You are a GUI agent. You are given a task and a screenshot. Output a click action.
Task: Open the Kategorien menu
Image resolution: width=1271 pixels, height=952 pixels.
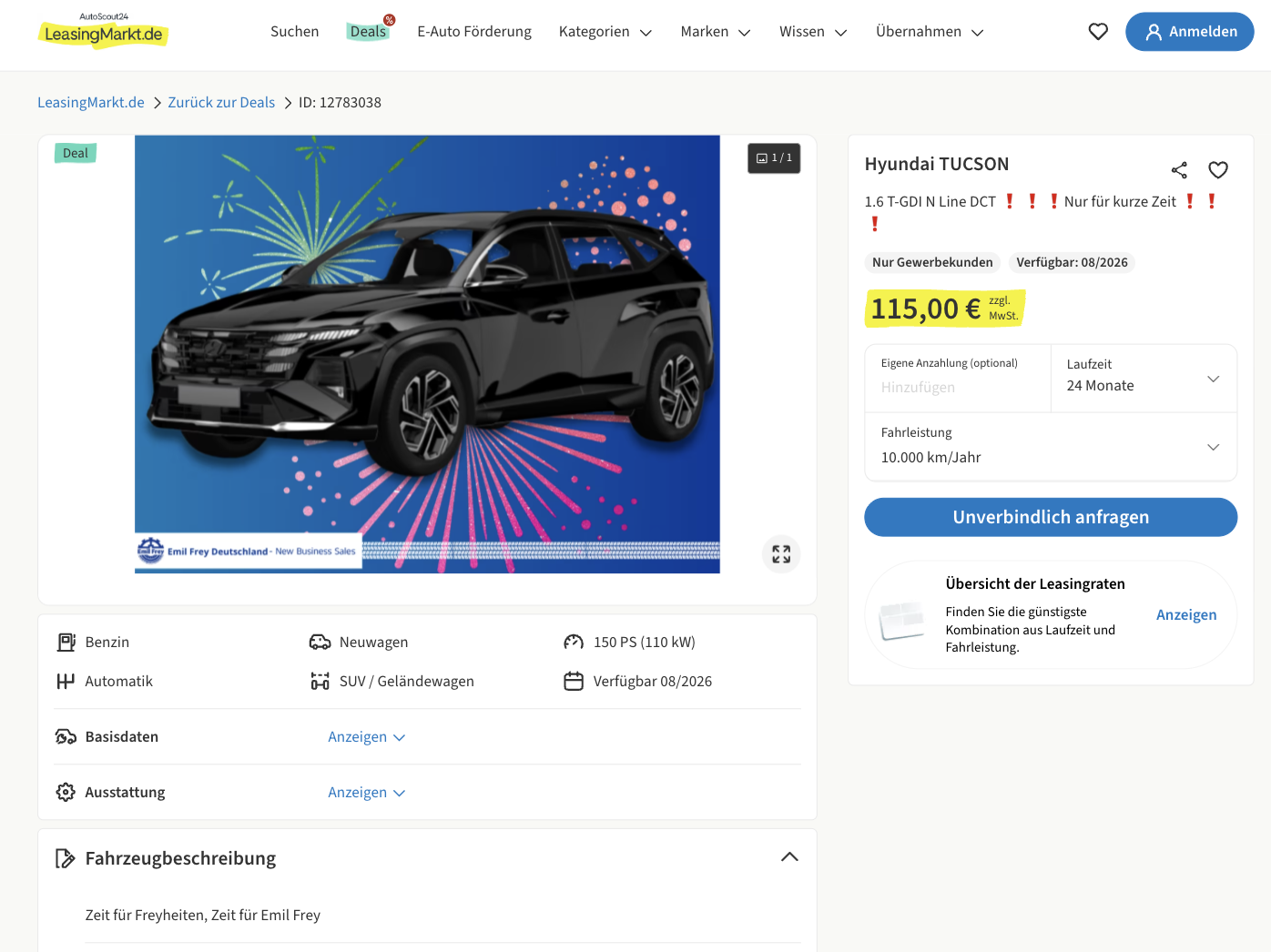coord(605,32)
